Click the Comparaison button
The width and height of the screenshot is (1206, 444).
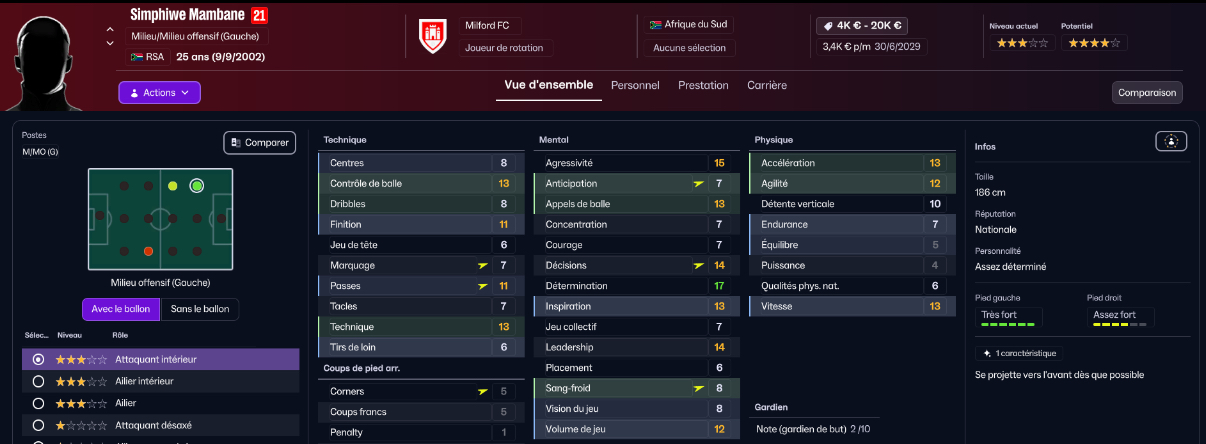click(x=1147, y=92)
